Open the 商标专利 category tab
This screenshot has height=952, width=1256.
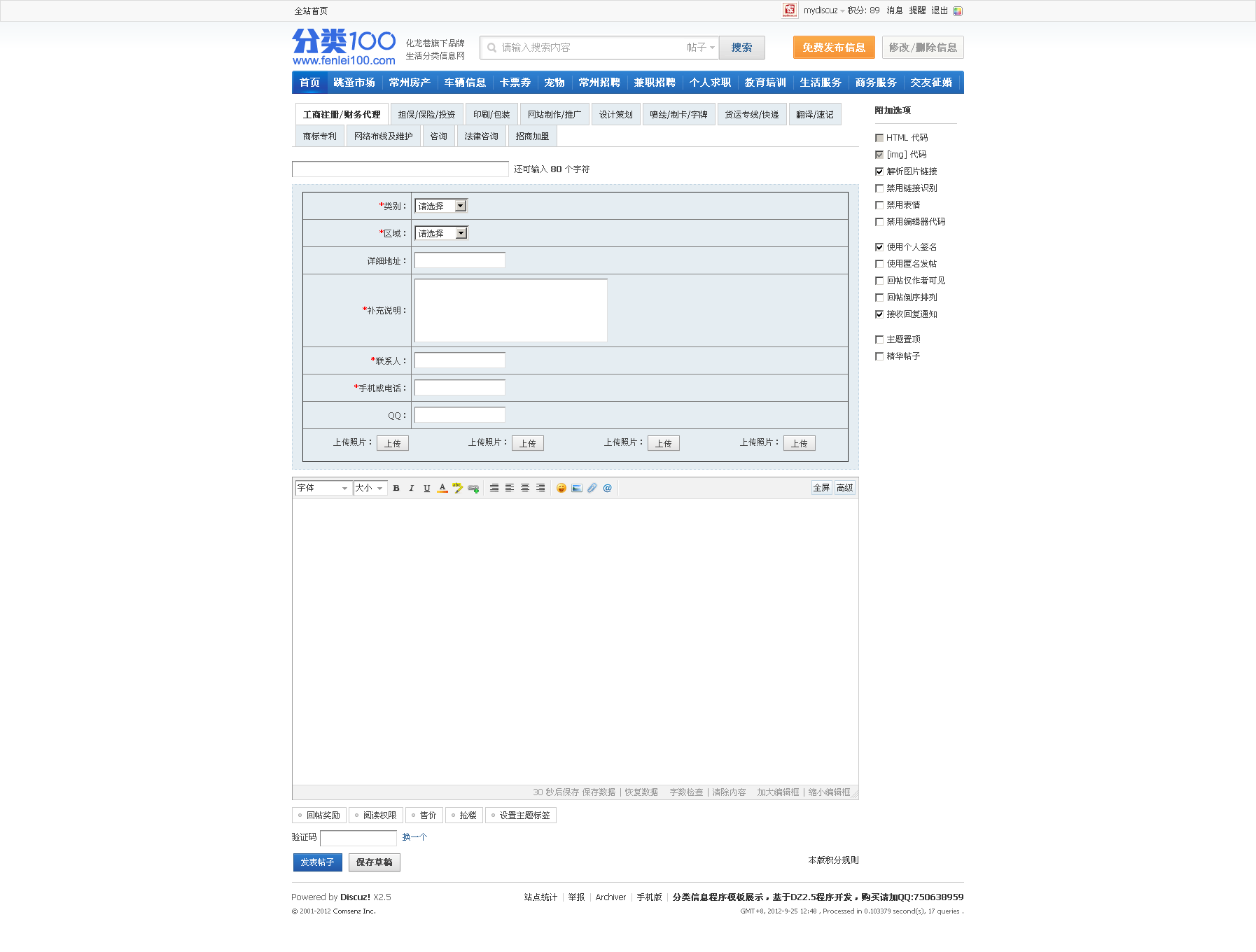pyautogui.click(x=320, y=136)
